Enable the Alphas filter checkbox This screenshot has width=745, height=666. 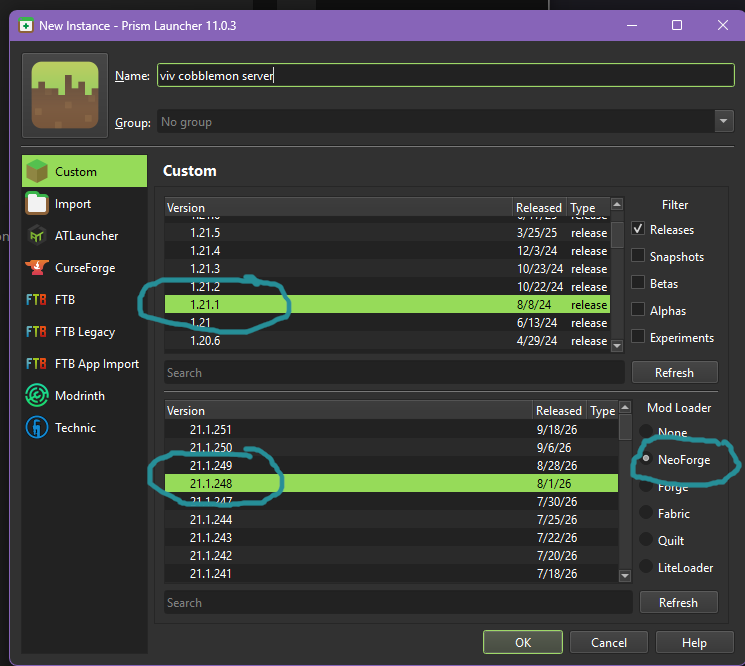tap(638, 310)
